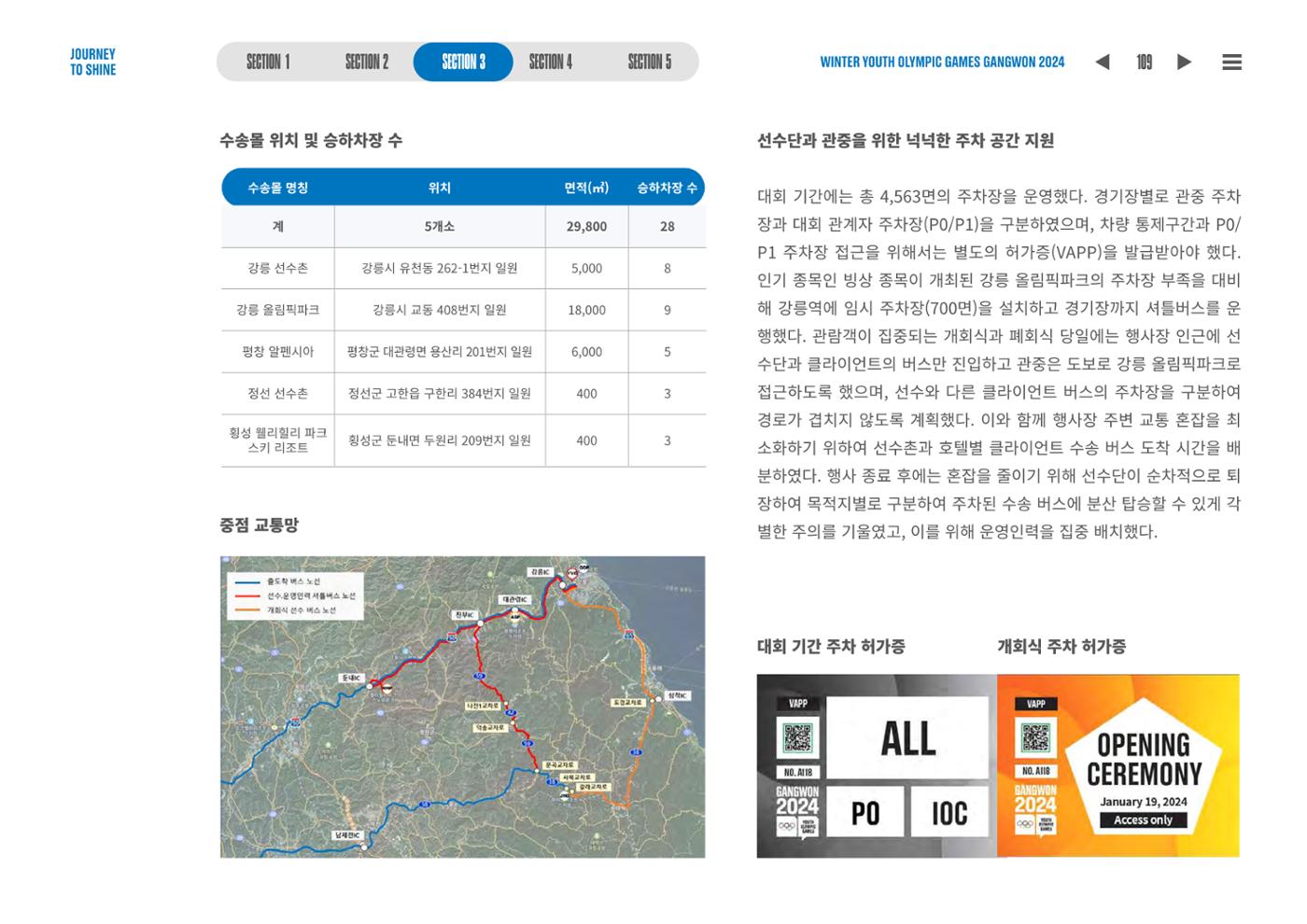Click the 18,000 area cell
Screen dimensions: 1307x924
(586, 310)
